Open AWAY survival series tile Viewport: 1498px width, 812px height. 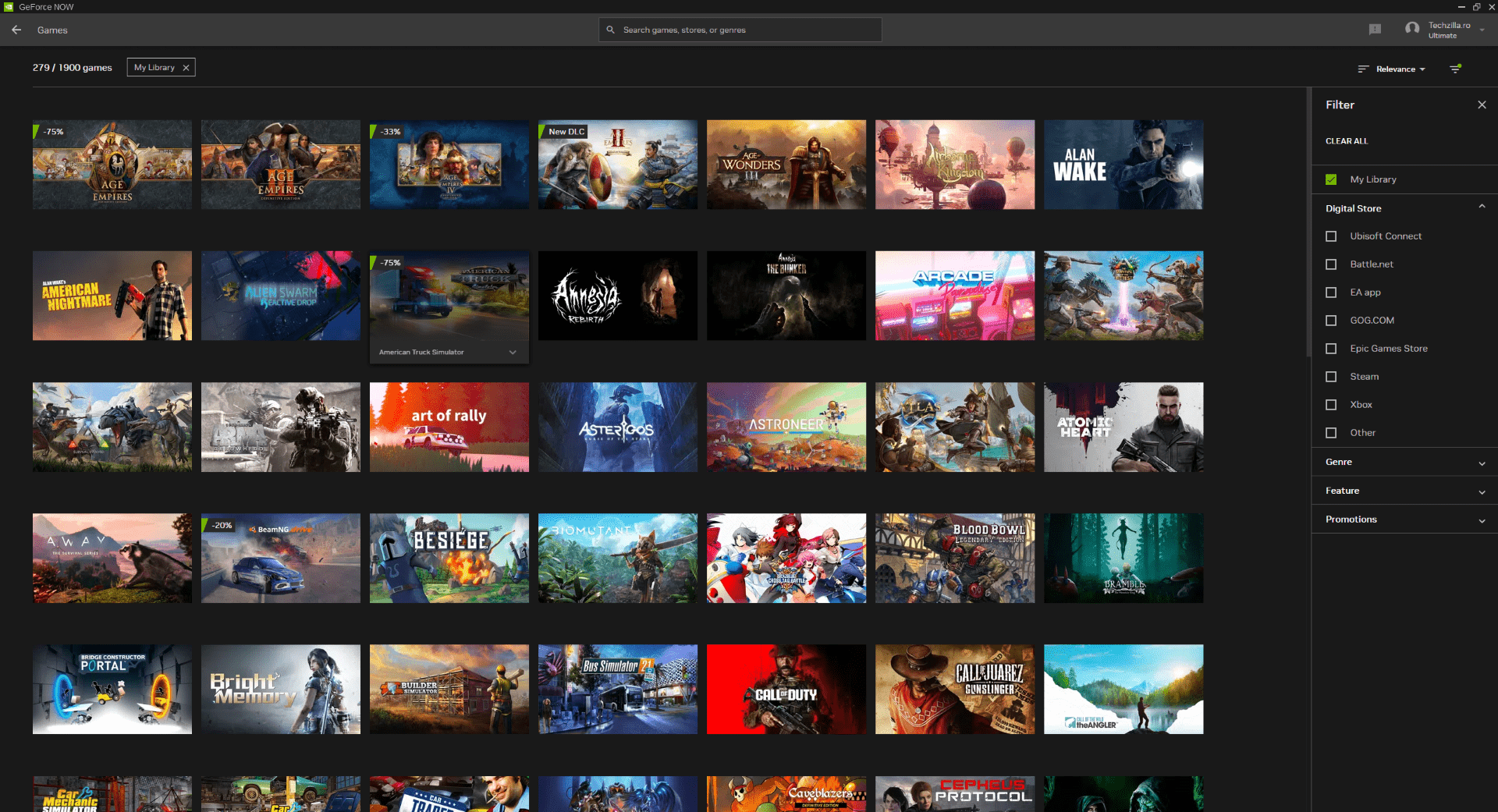[112, 558]
